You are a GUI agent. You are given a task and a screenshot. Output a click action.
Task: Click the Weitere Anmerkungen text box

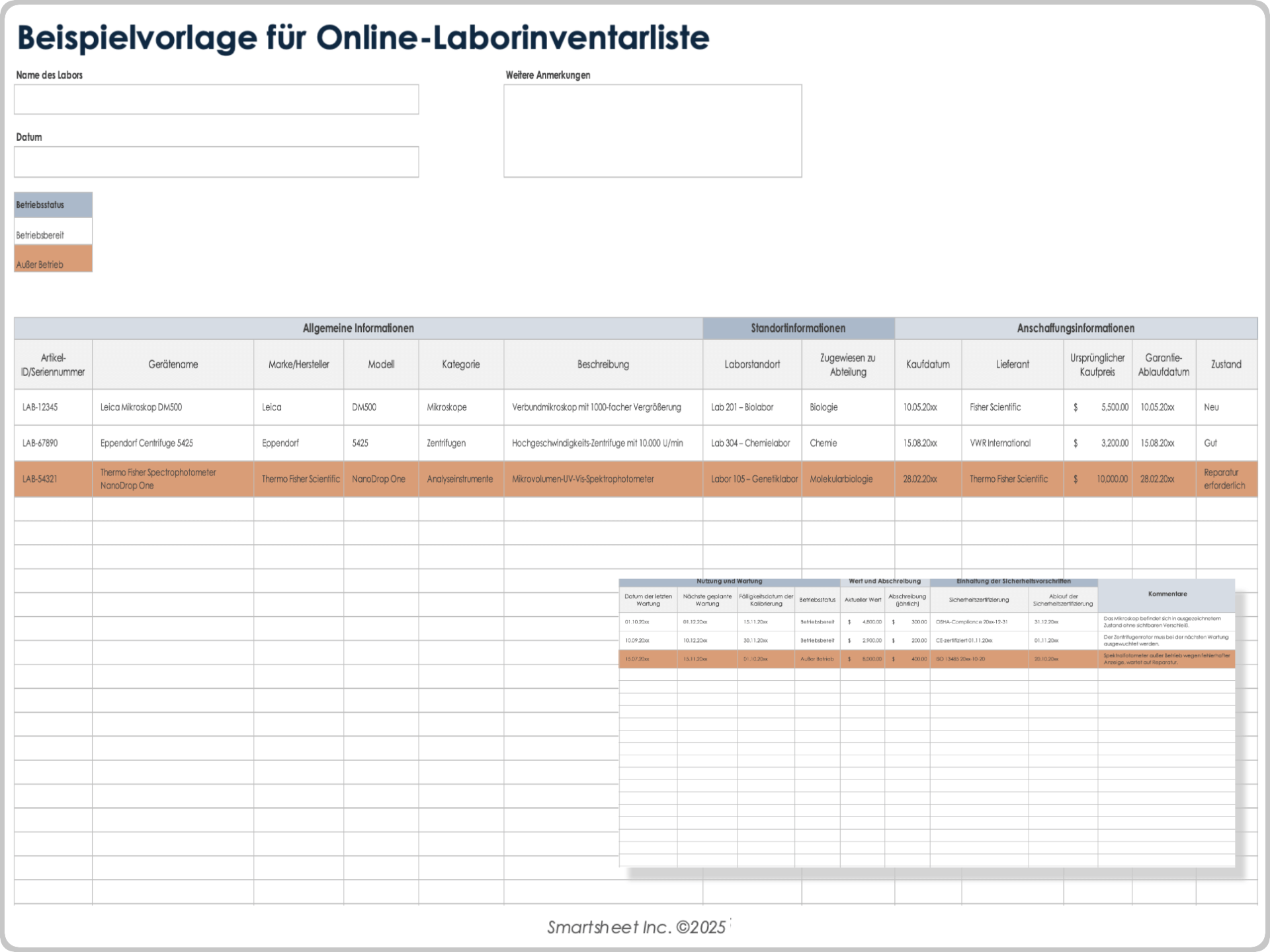(652, 131)
